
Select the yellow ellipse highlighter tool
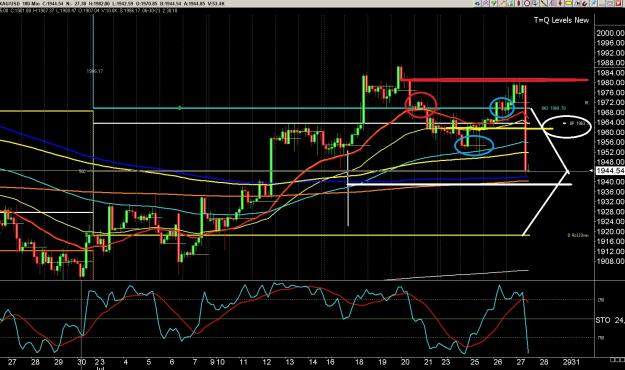point(568,3)
